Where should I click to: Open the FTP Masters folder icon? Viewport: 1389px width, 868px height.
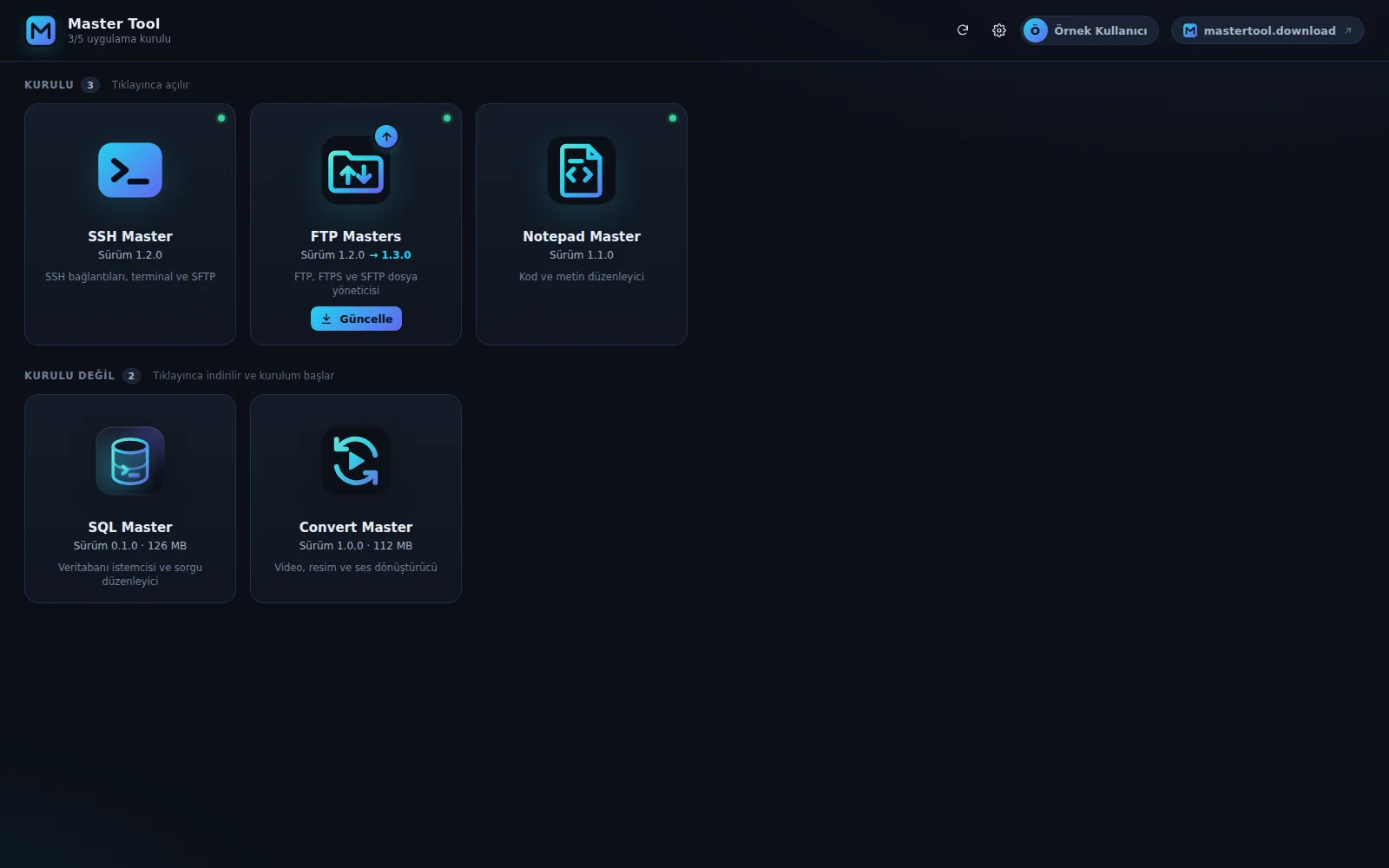356,170
